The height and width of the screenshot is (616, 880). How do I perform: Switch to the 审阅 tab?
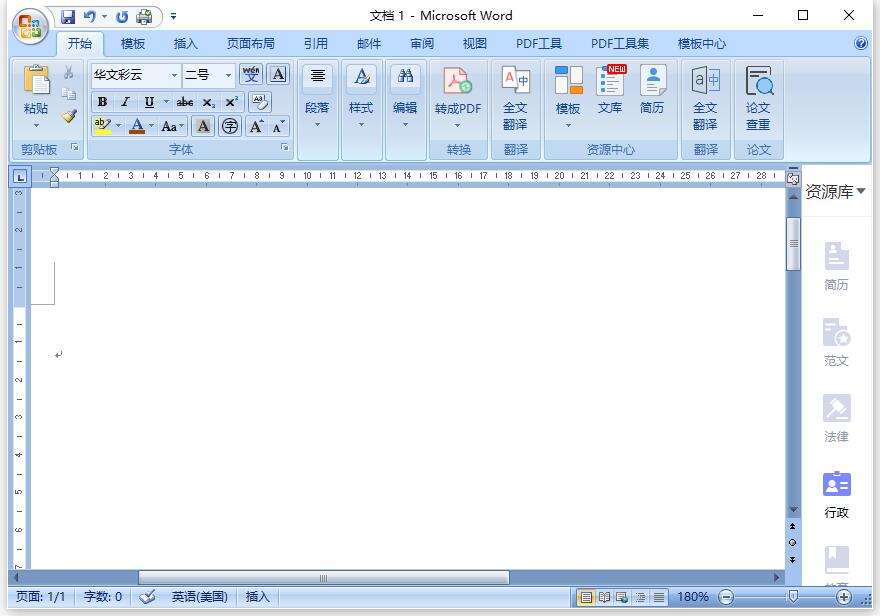(x=421, y=44)
